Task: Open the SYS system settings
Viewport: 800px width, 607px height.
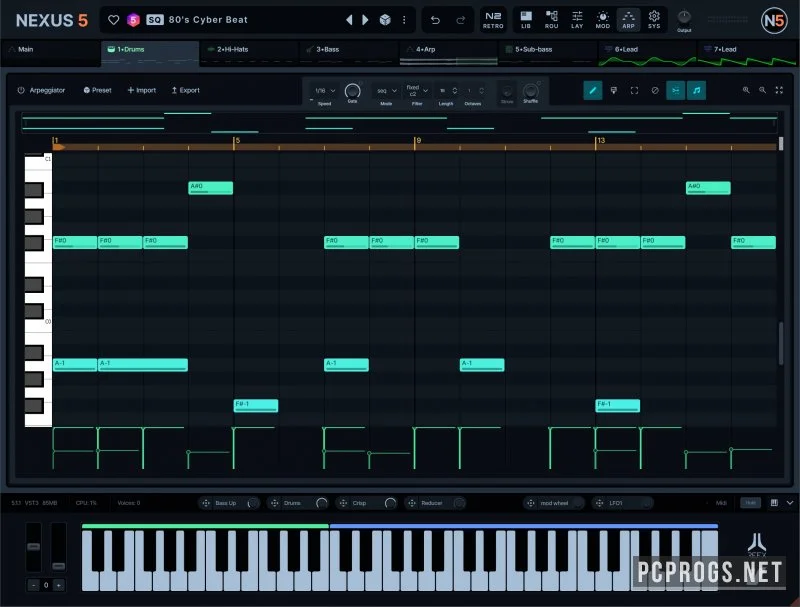Action: click(x=654, y=20)
